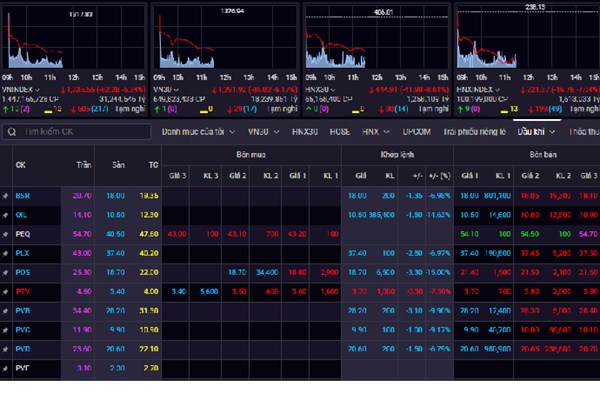The height and width of the screenshot is (400, 600).
Task: Click the HNX30 intraday chart
Action: [x=377, y=38]
